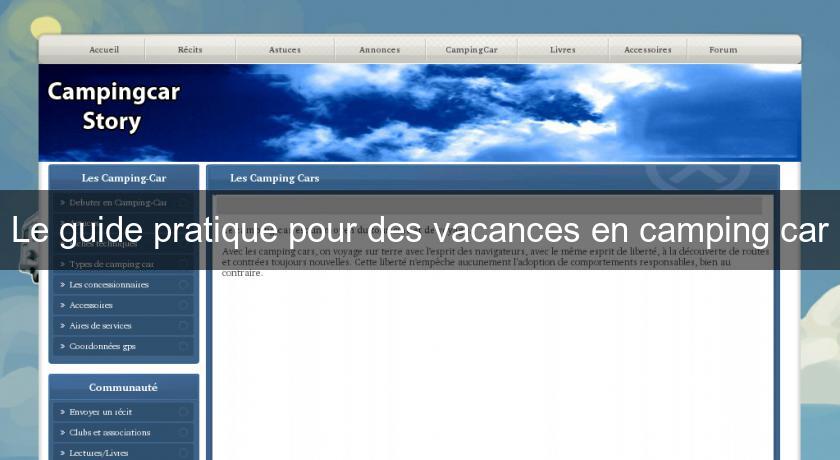Image resolution: width=840 pixels, height=460 pixels.
Task: Open the Accessoires top menu item
Action: pyautogui.click(x=648, y=50)
